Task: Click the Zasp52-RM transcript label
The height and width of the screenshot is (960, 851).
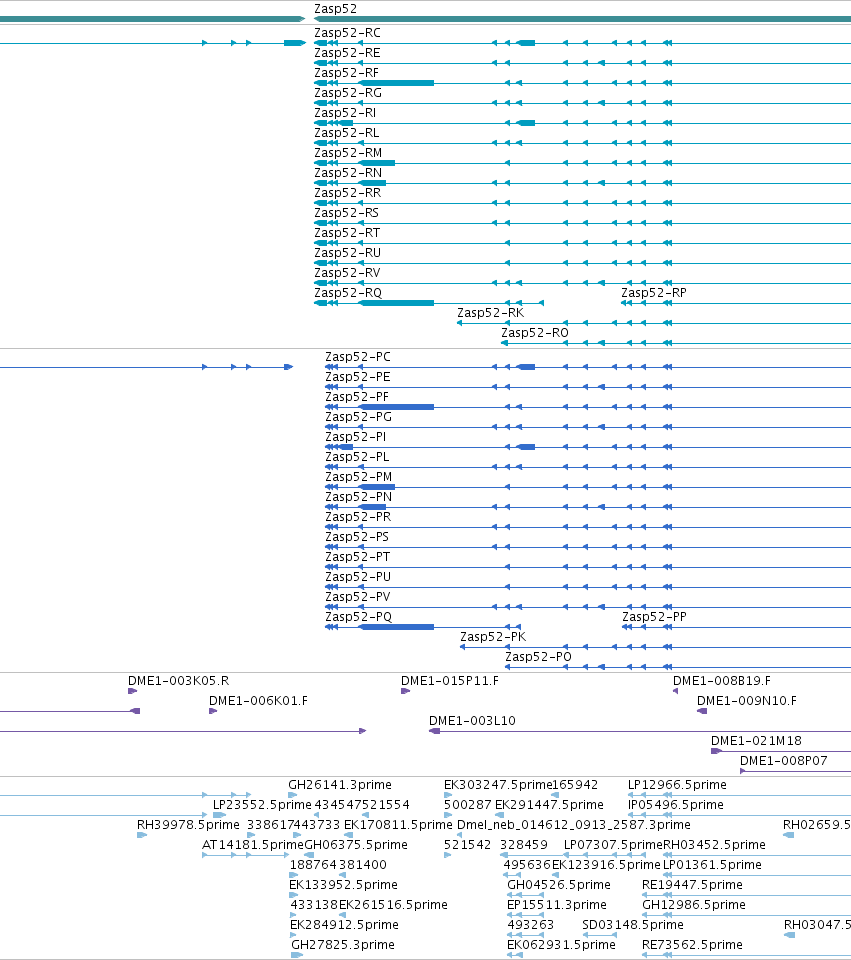Action: point(348,153)
